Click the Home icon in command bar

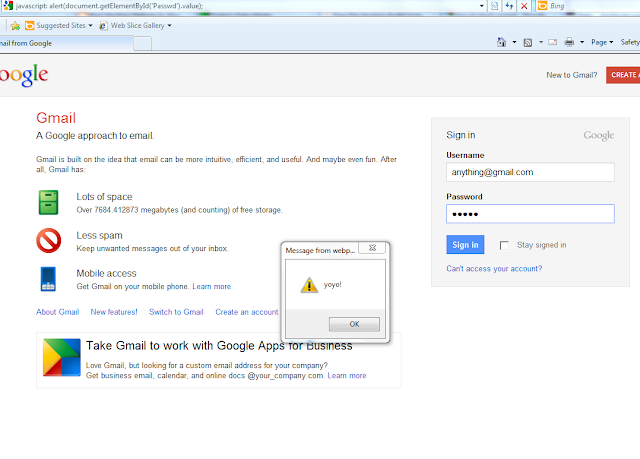click(502, 42)
